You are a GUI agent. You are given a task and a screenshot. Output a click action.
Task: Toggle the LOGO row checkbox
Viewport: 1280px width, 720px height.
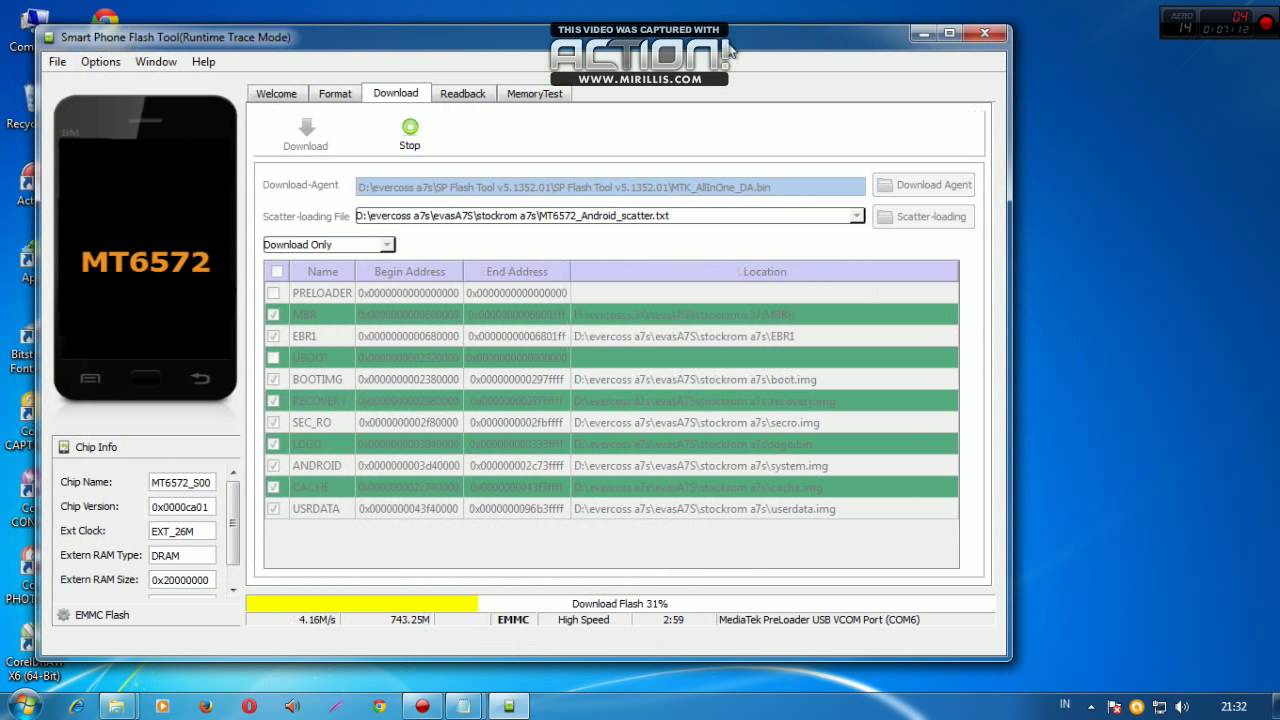(274, 444)
